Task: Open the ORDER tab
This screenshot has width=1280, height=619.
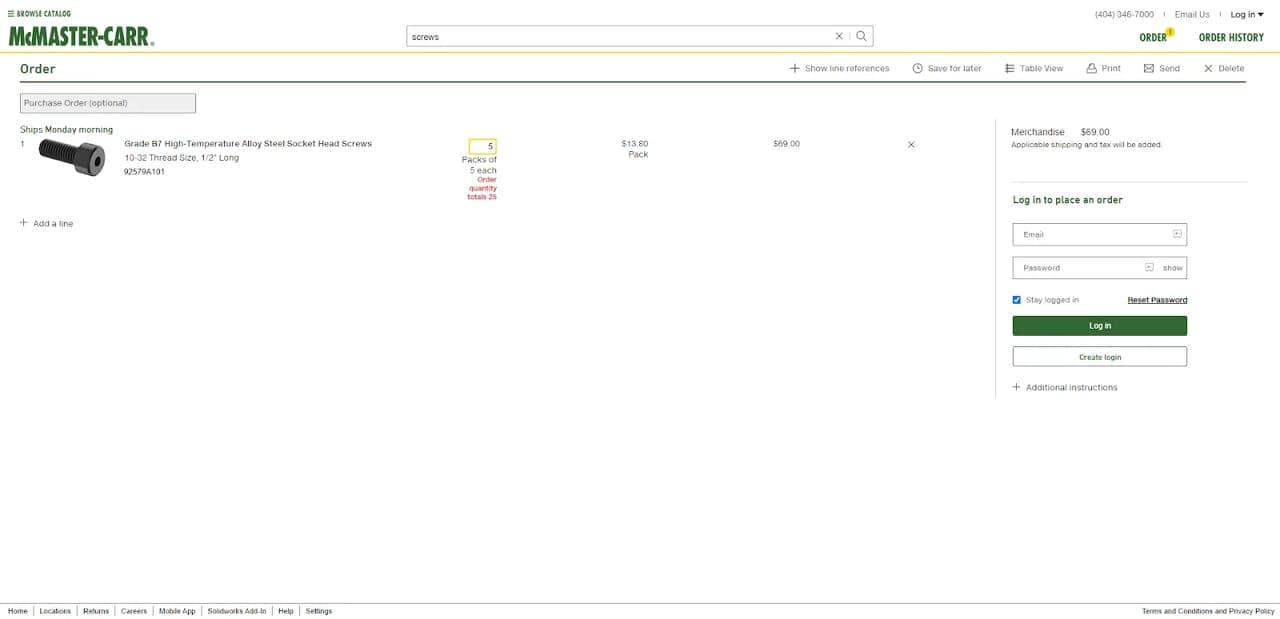Action: [1154, 37]
